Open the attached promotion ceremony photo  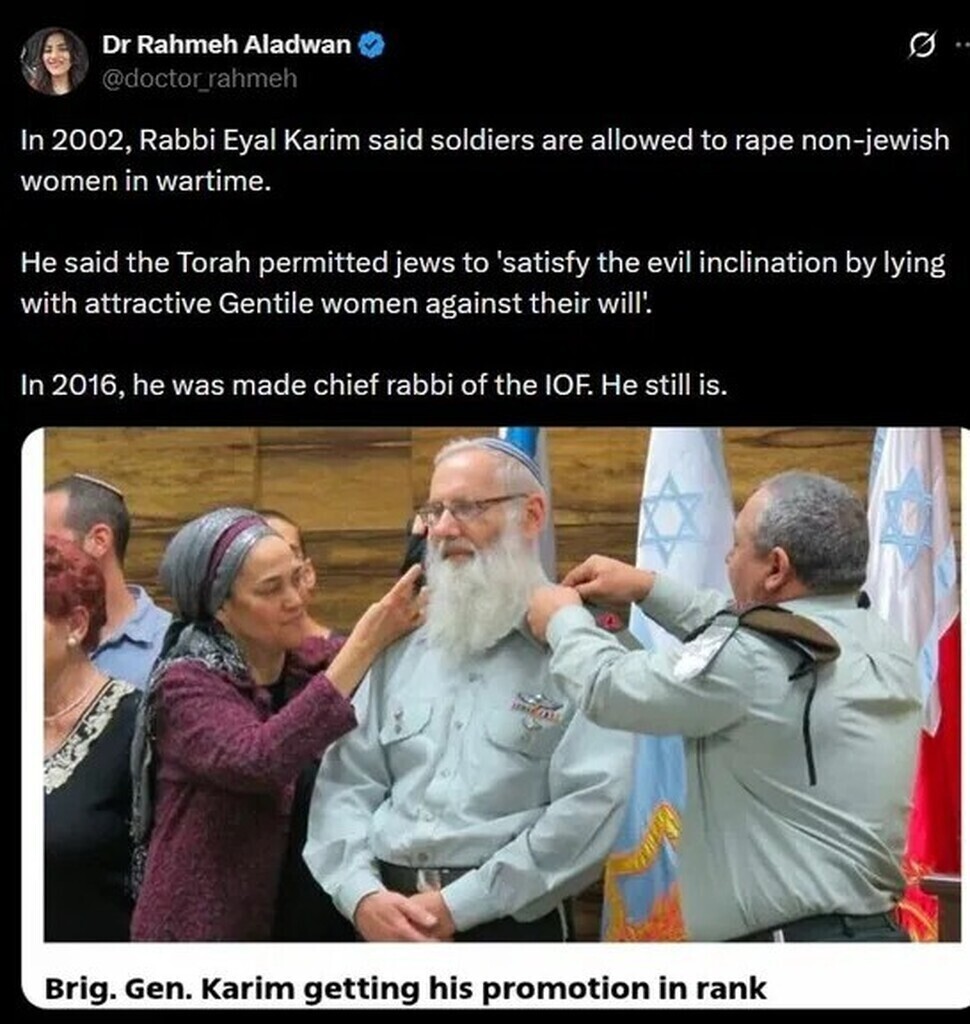pos(502,684)
